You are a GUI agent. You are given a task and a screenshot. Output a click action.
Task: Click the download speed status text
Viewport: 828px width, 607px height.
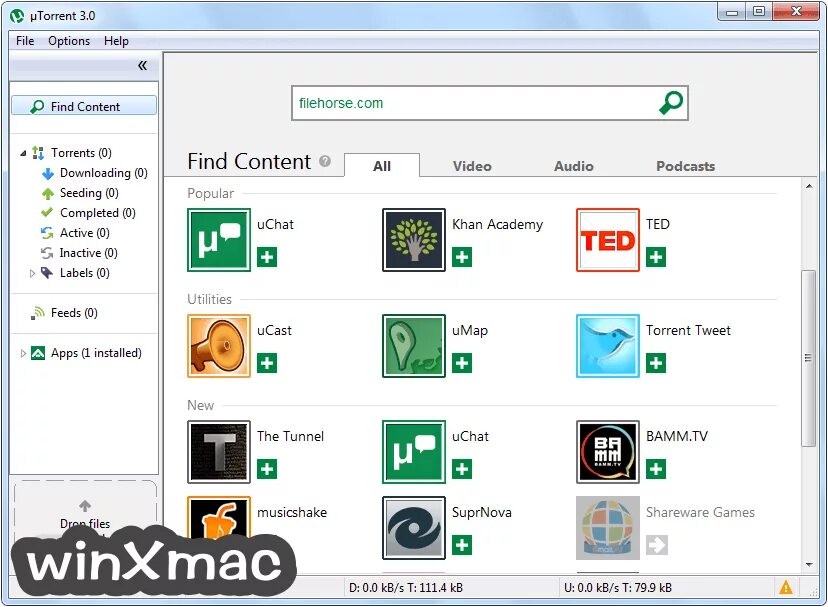pyautogui.click(x=406, y=587)
